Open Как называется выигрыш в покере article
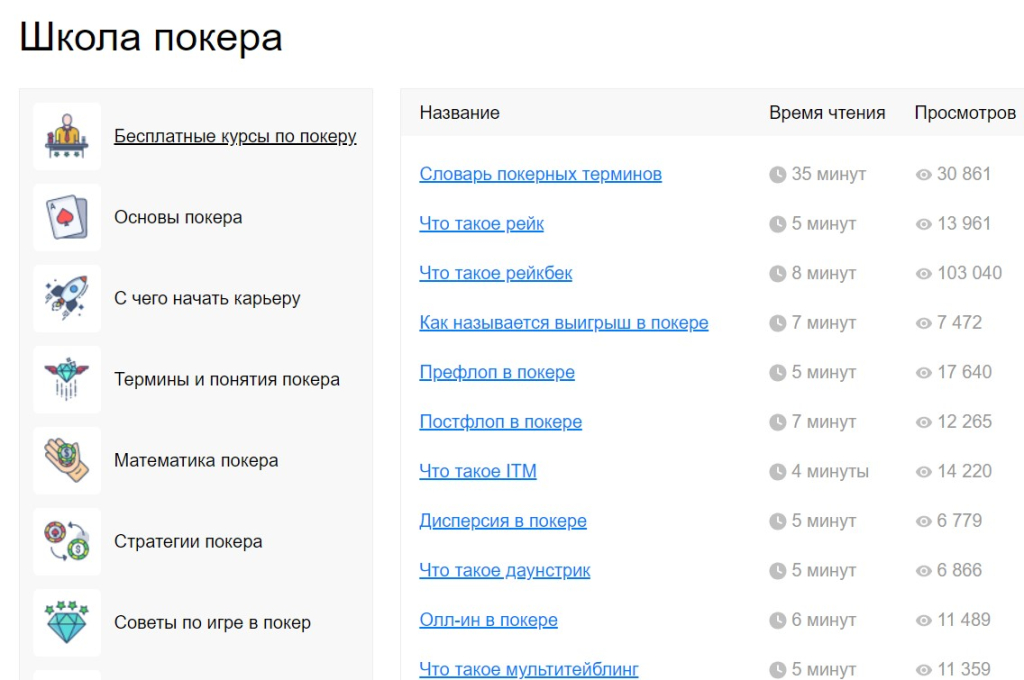The width and height of the screenshot is (1024, 680). [x=564, y=323]
